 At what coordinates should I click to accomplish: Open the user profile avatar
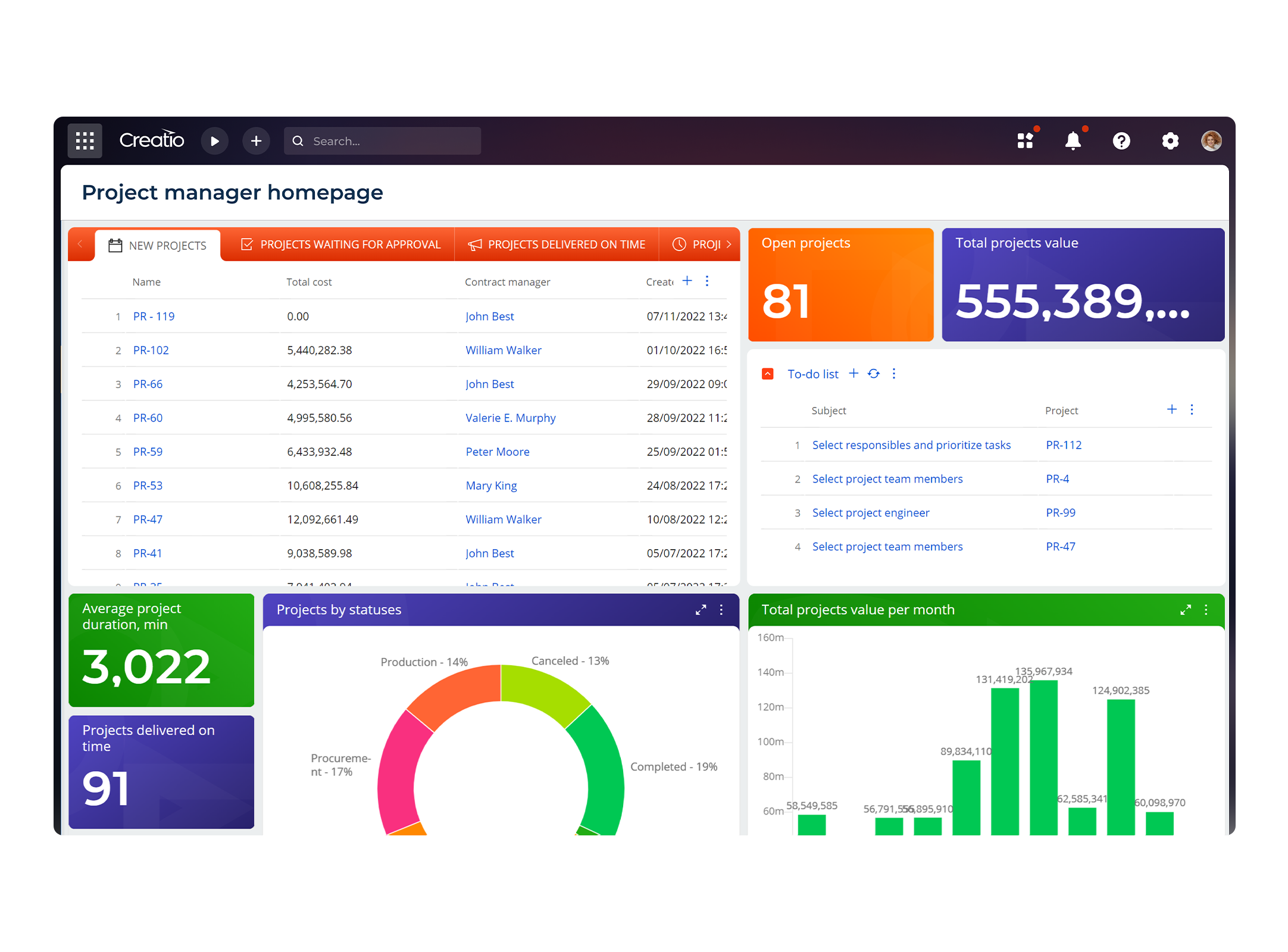tap(1212, 140)
